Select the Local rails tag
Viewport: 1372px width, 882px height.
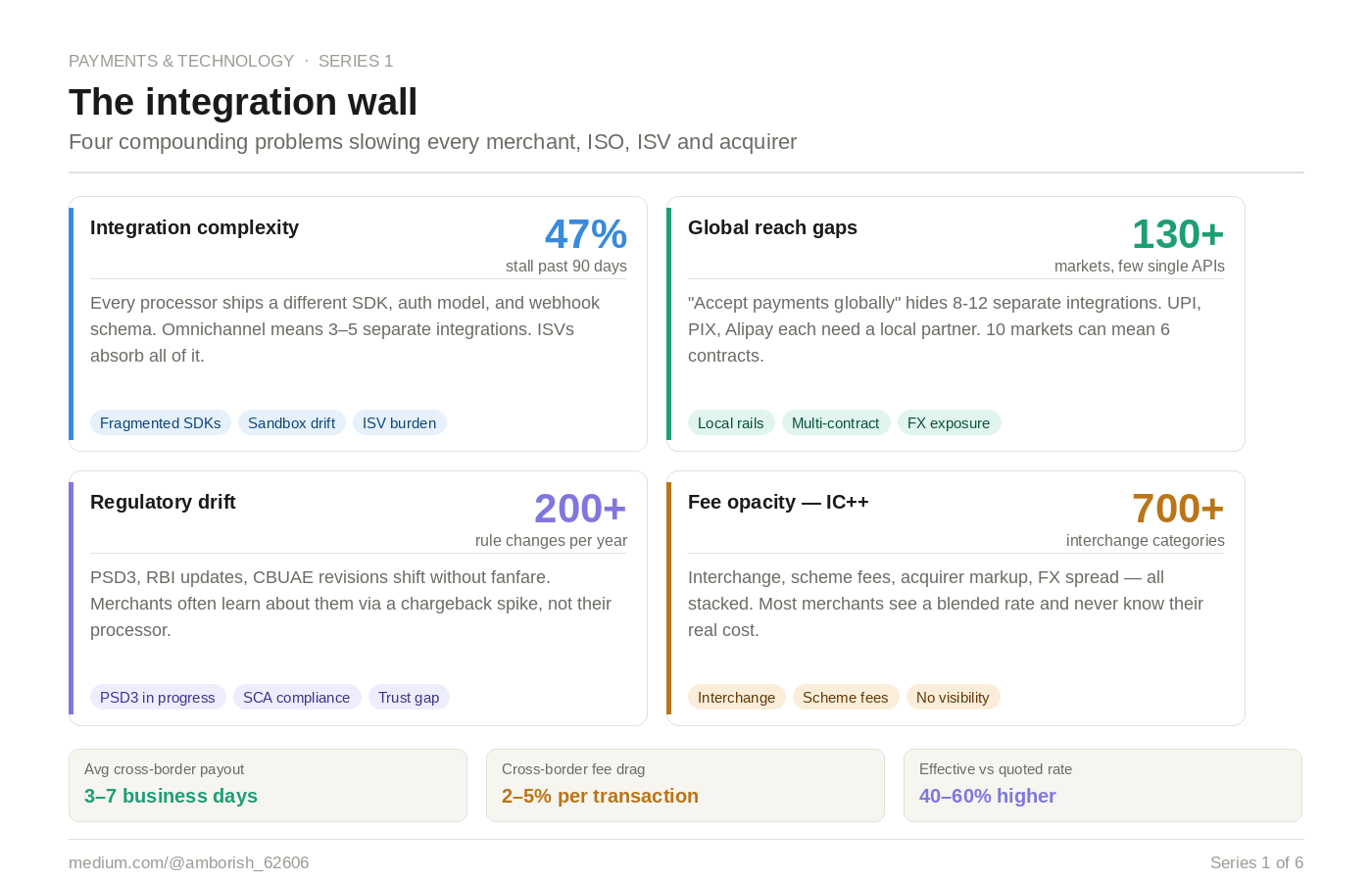click(x=731, y=422)
